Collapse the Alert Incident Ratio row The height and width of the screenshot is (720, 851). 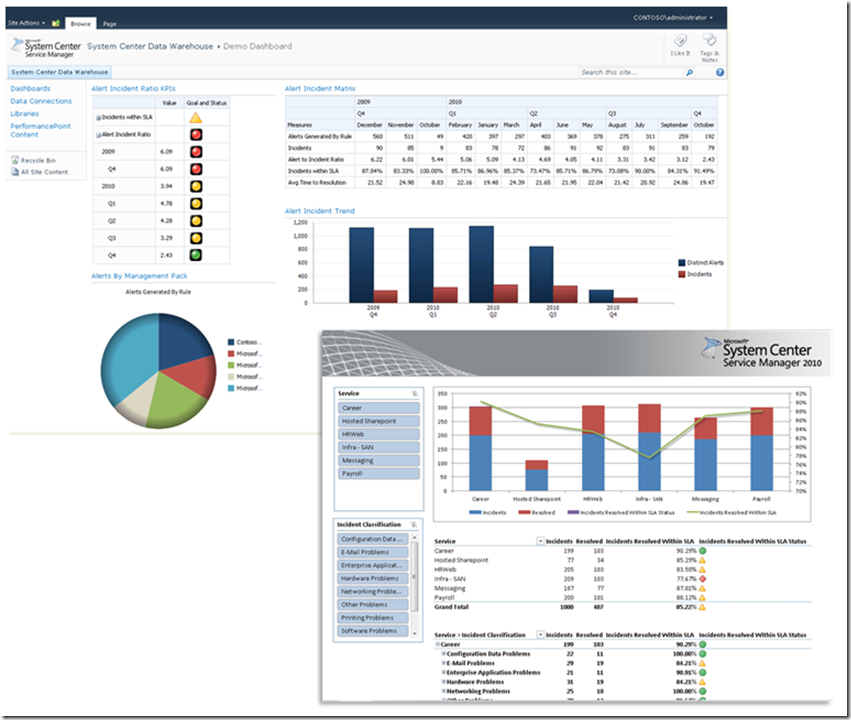98,135
